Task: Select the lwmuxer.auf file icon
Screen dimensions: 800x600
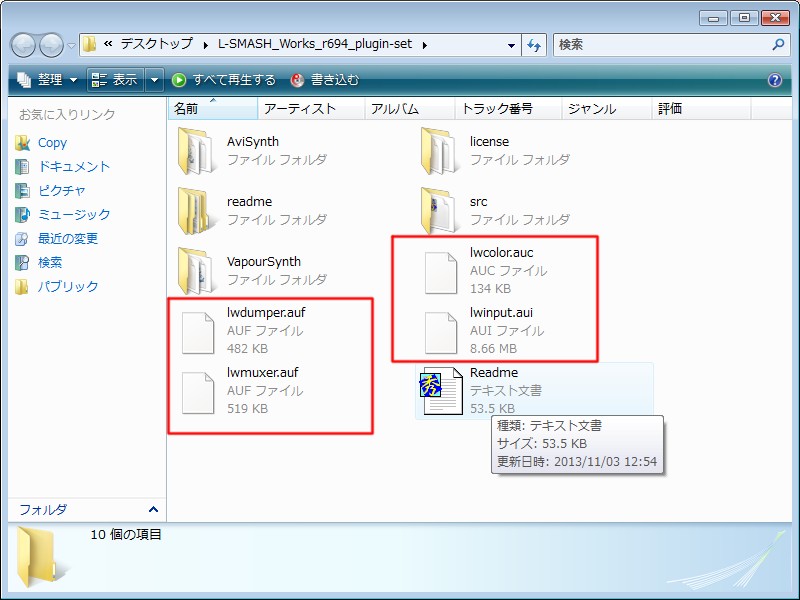Action: pos(196,391)
